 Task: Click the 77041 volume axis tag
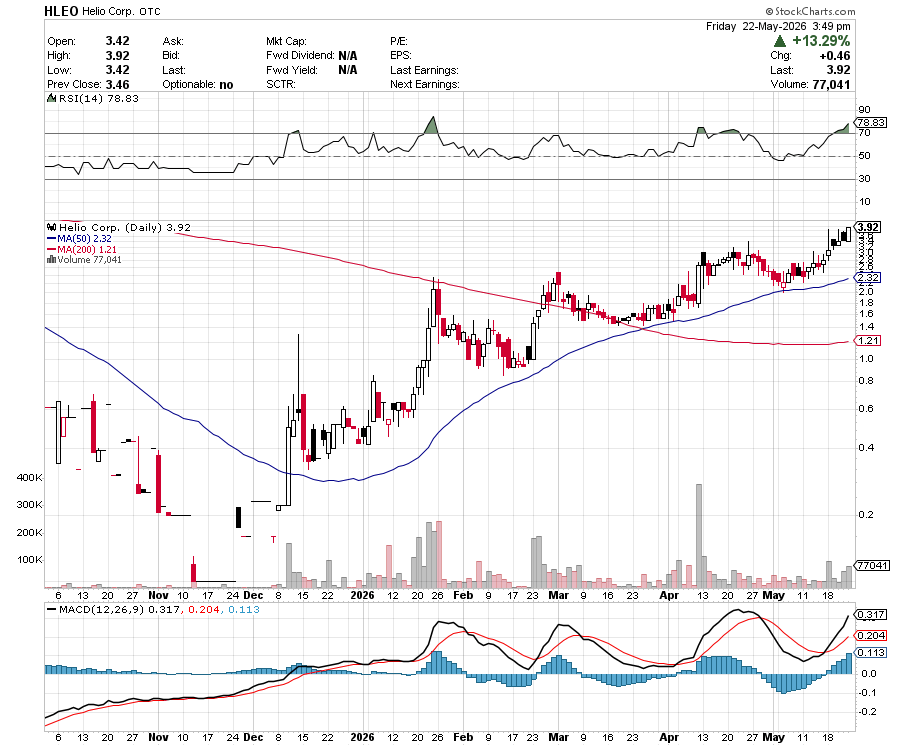(x=872, y=565)
